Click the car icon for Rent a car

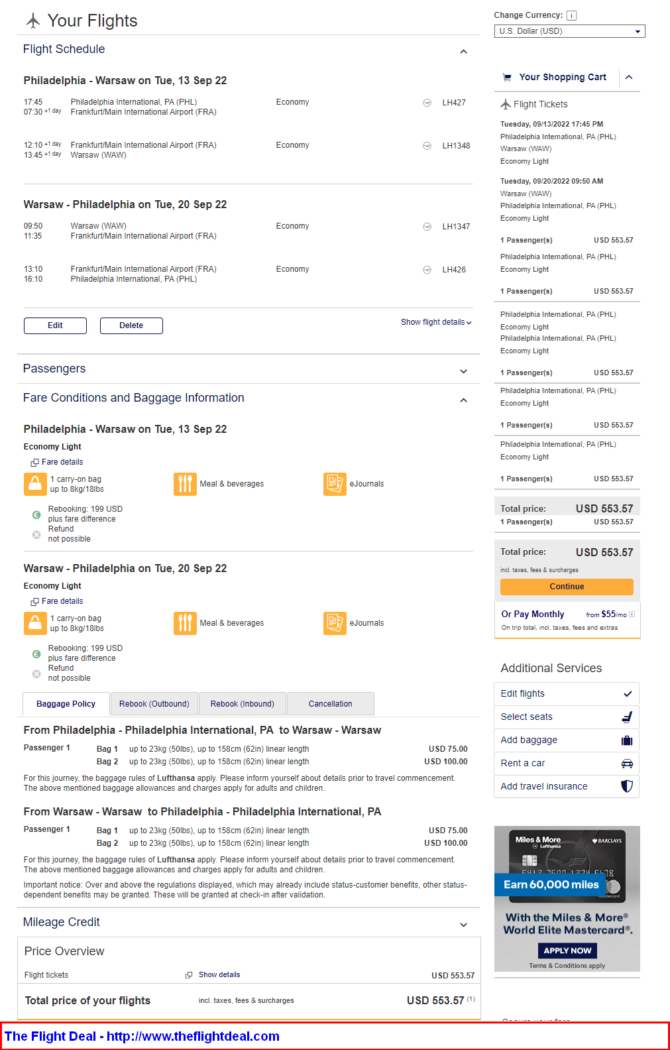point(627,763)
